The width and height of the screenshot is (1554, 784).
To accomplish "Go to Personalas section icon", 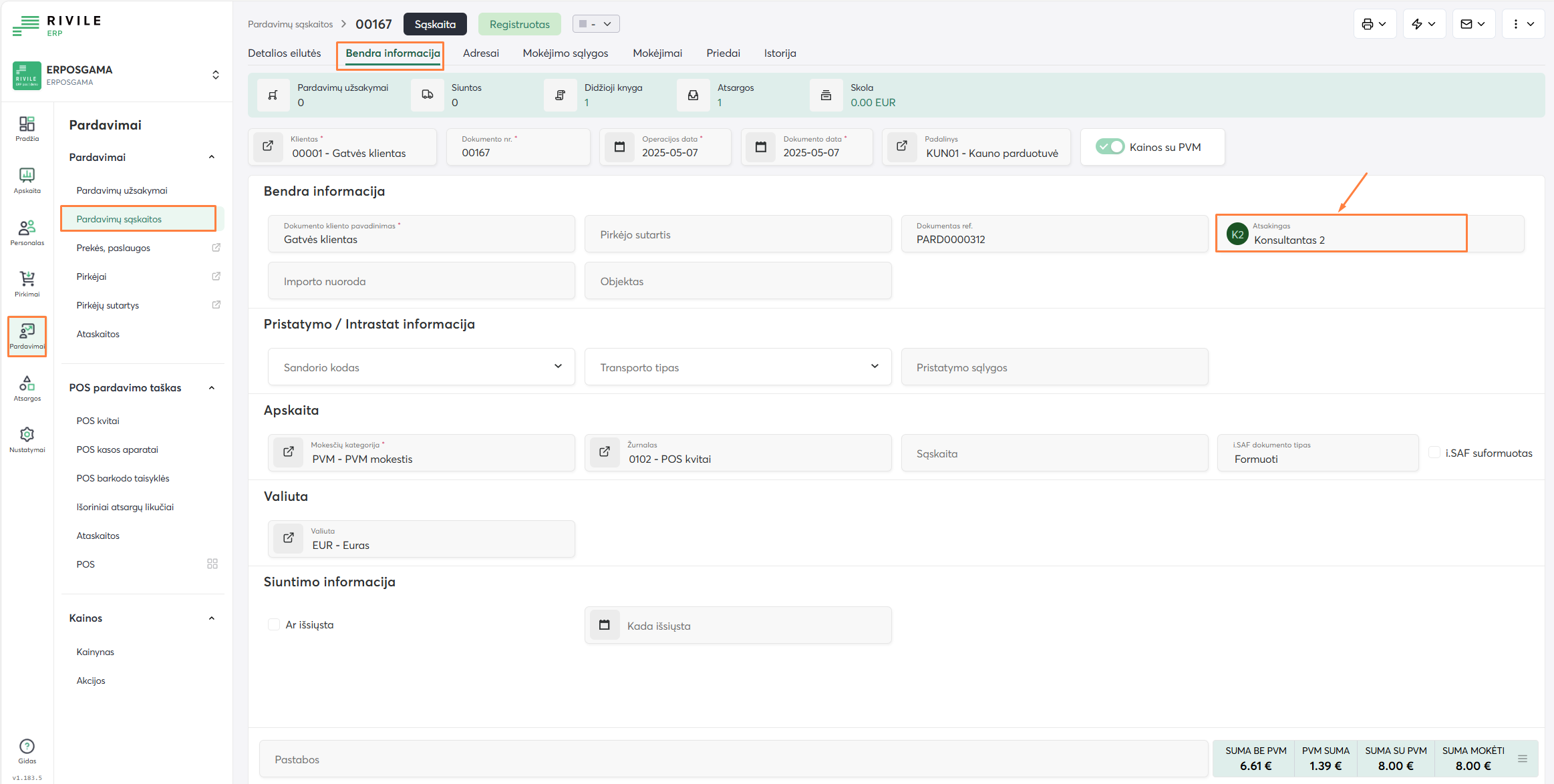I will click(x=27, y=232).
